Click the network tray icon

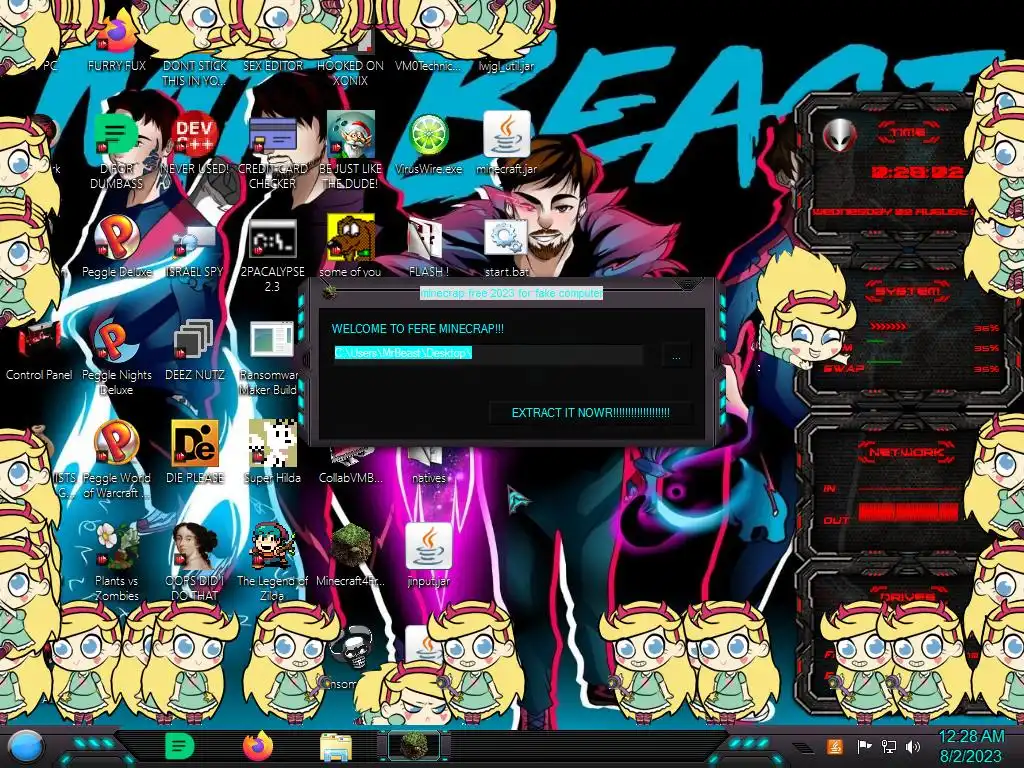(889, 746)
